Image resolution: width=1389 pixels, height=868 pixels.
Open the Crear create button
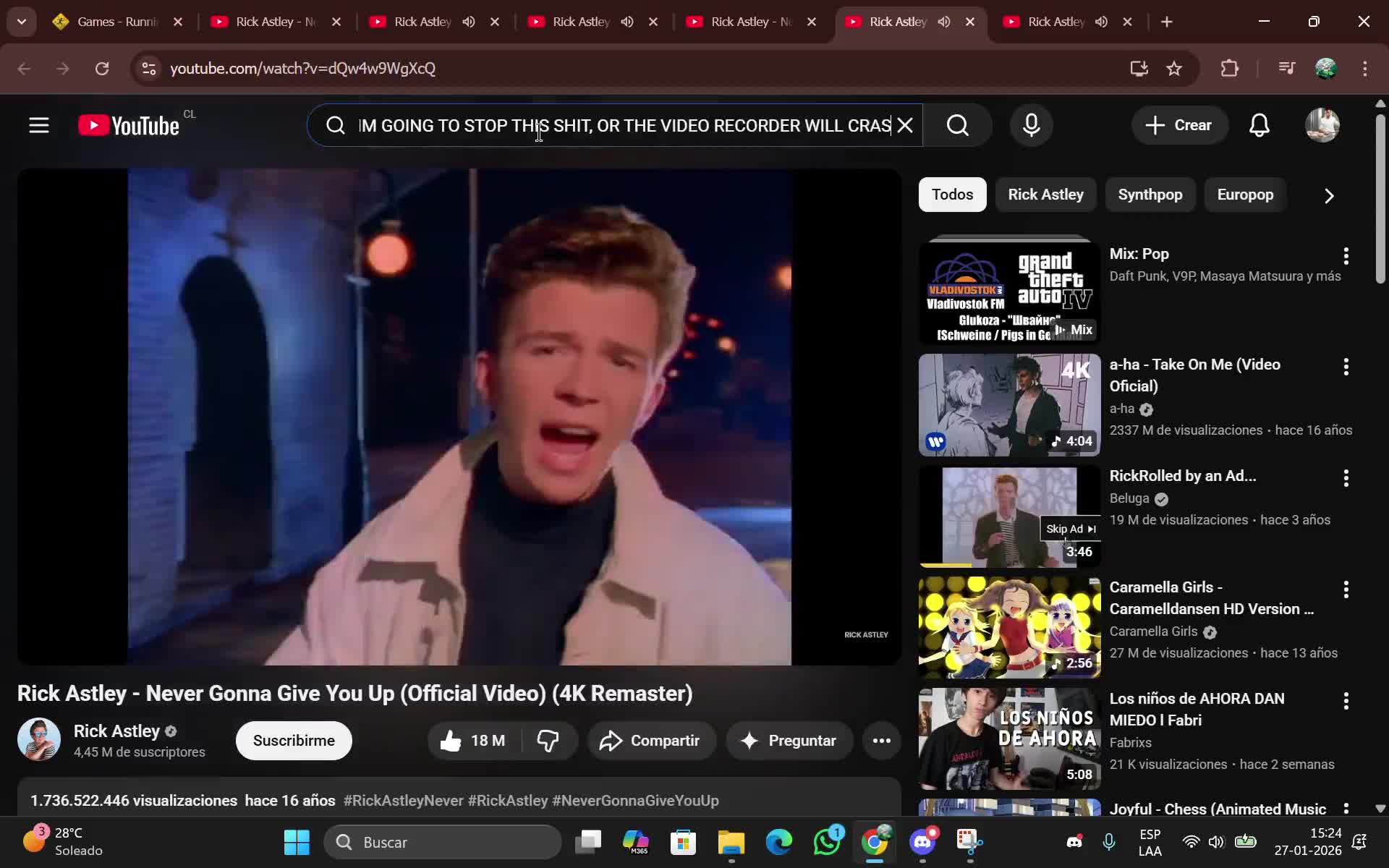coord(1178,126)
